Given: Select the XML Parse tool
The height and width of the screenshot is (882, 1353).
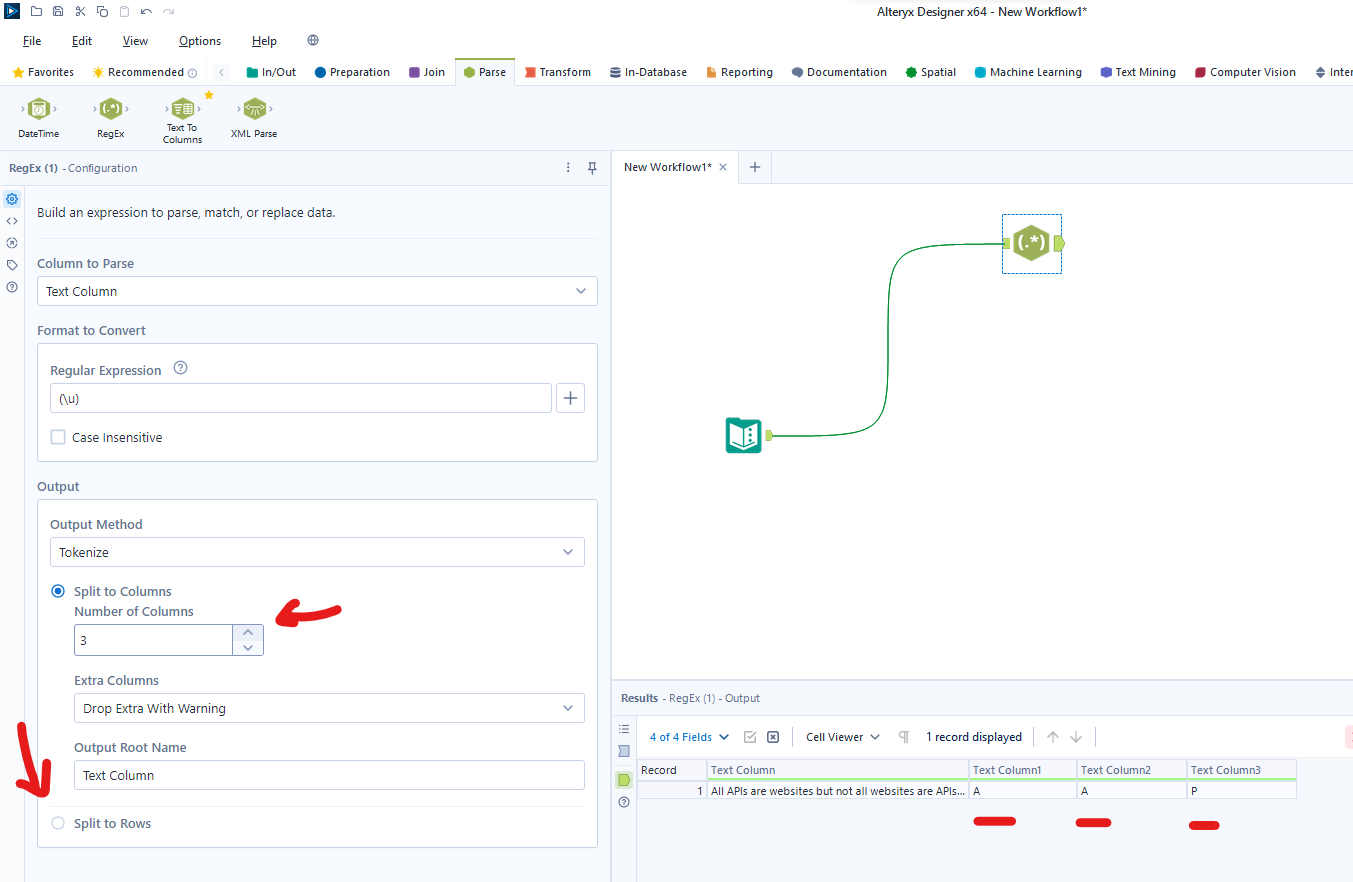Looking at the screenshot, I should coord(254,116).
